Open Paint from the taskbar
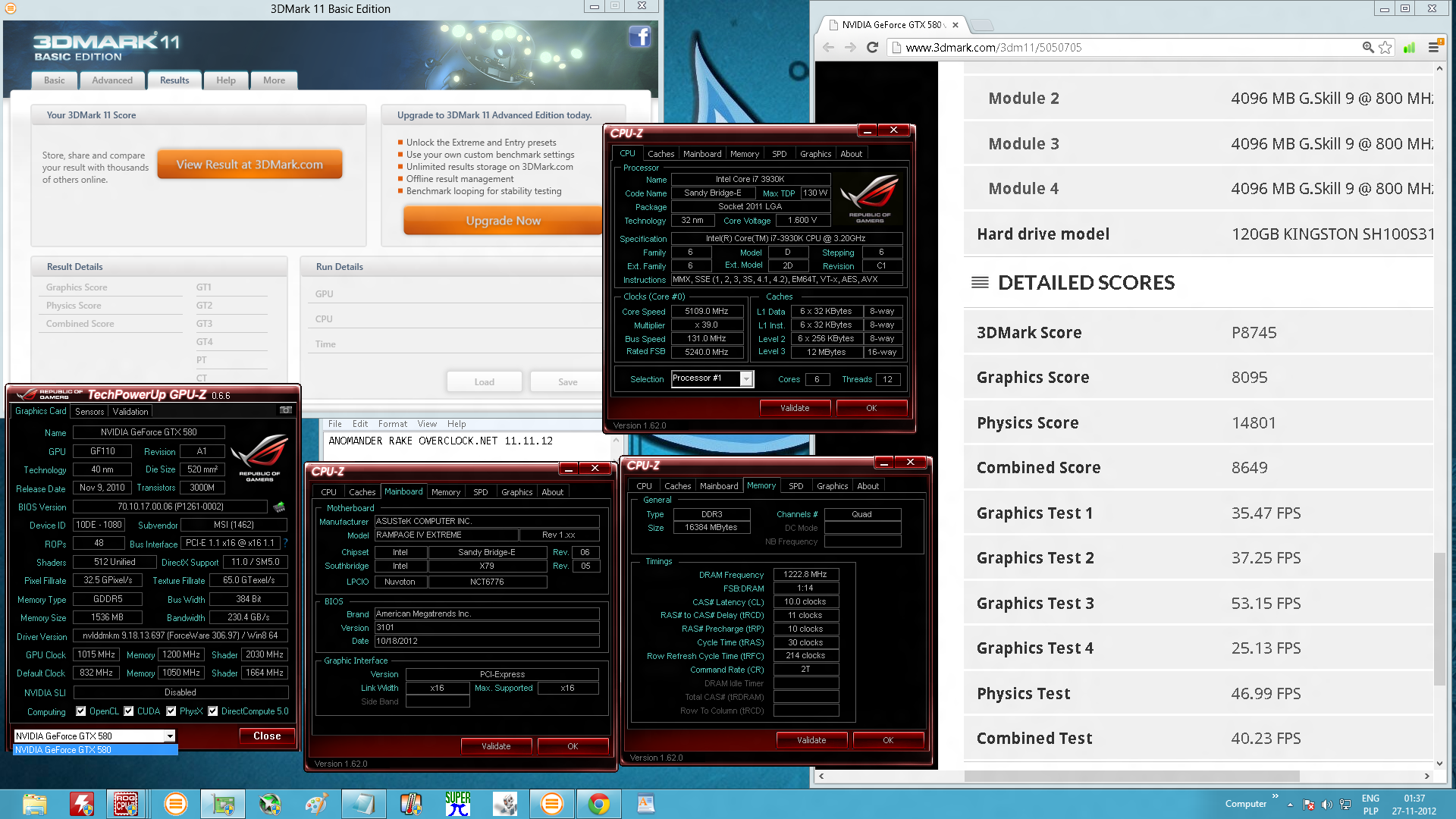This screenshot has height=819, width=1456. click(x=317, y=804)
